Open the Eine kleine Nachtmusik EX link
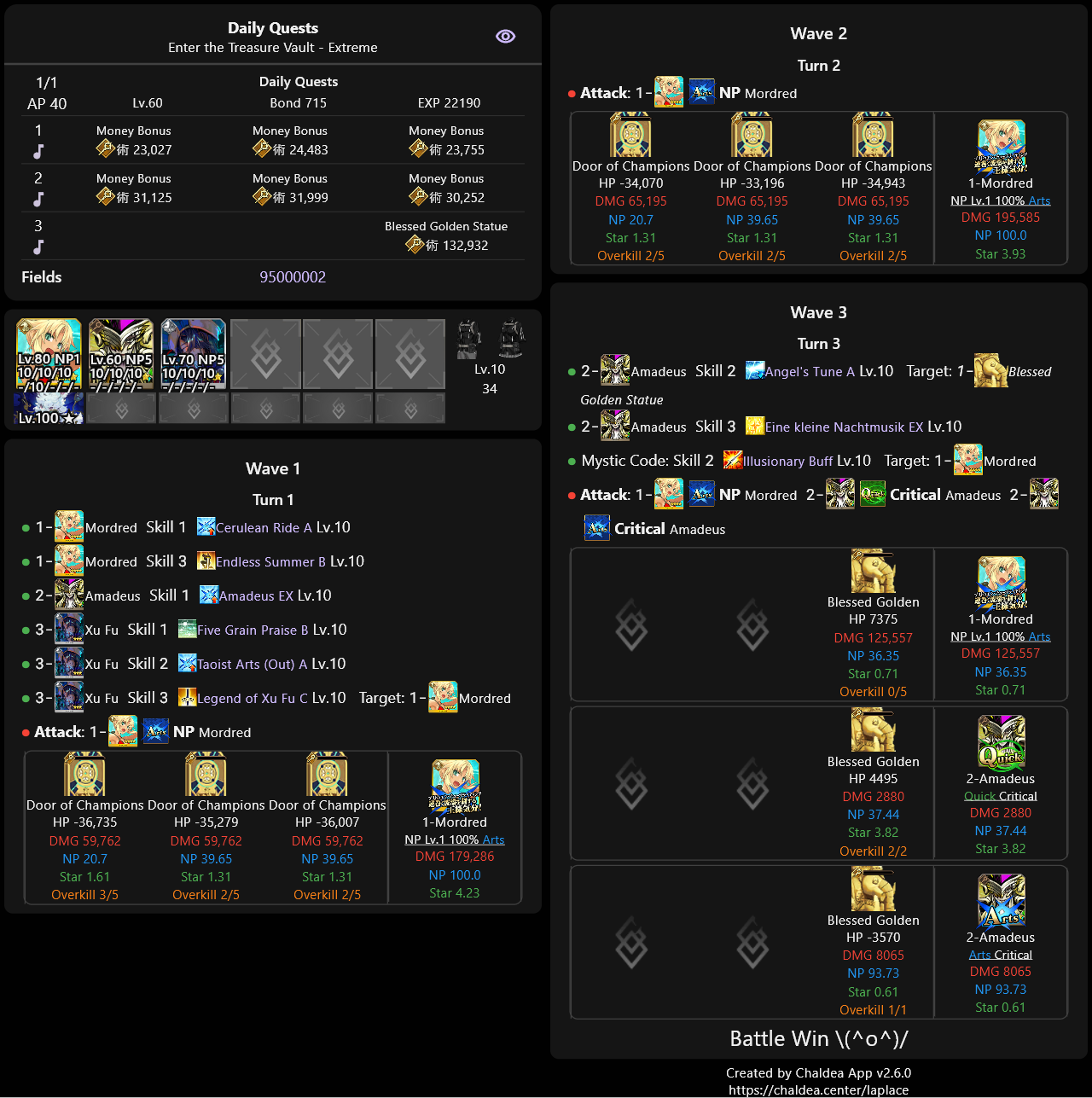Viewport: 1092px width, 1098px height. (x=845, y=427)
